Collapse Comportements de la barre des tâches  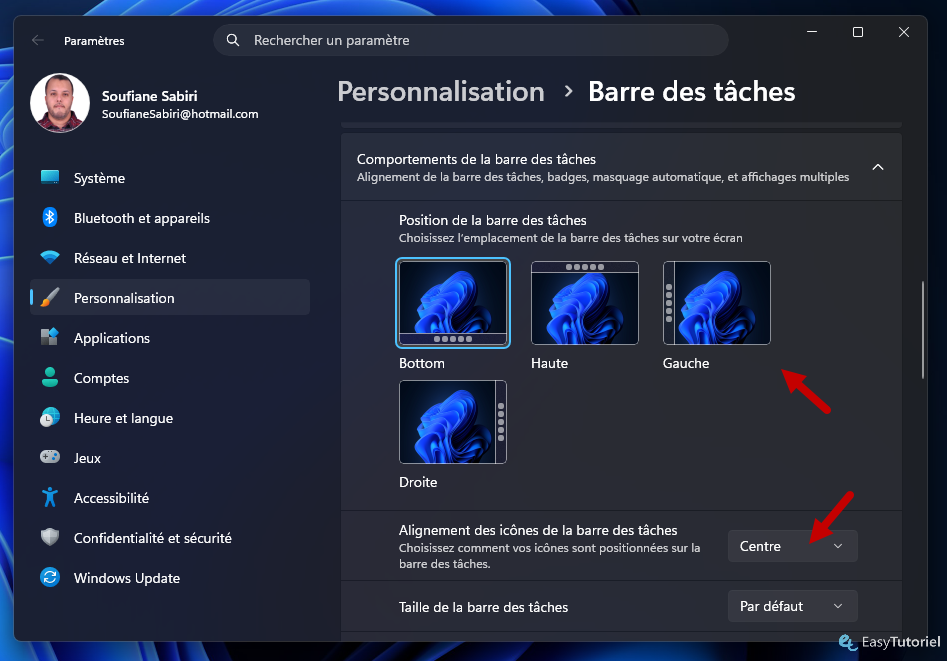coord(878,167)
